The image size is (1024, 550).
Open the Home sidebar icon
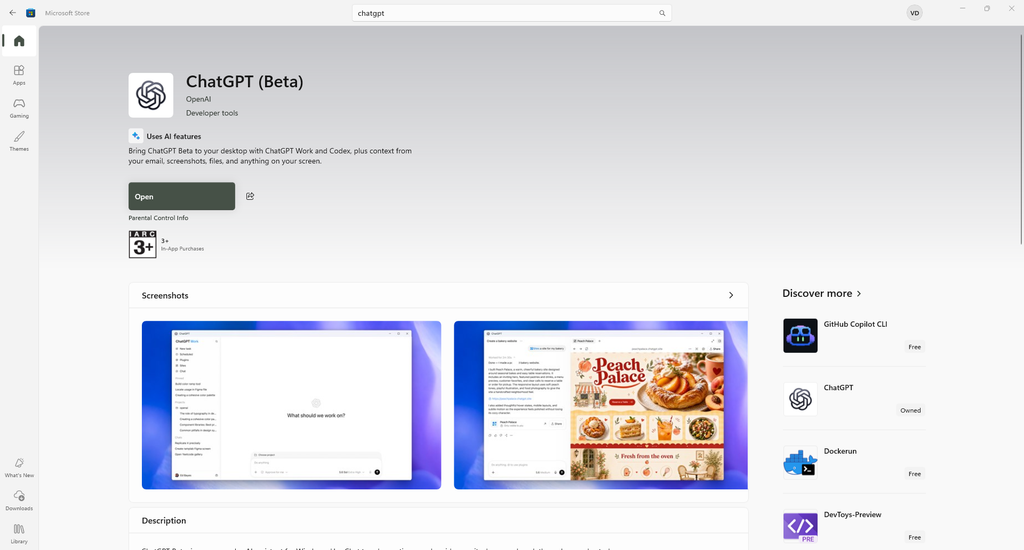tap(19, 41)
